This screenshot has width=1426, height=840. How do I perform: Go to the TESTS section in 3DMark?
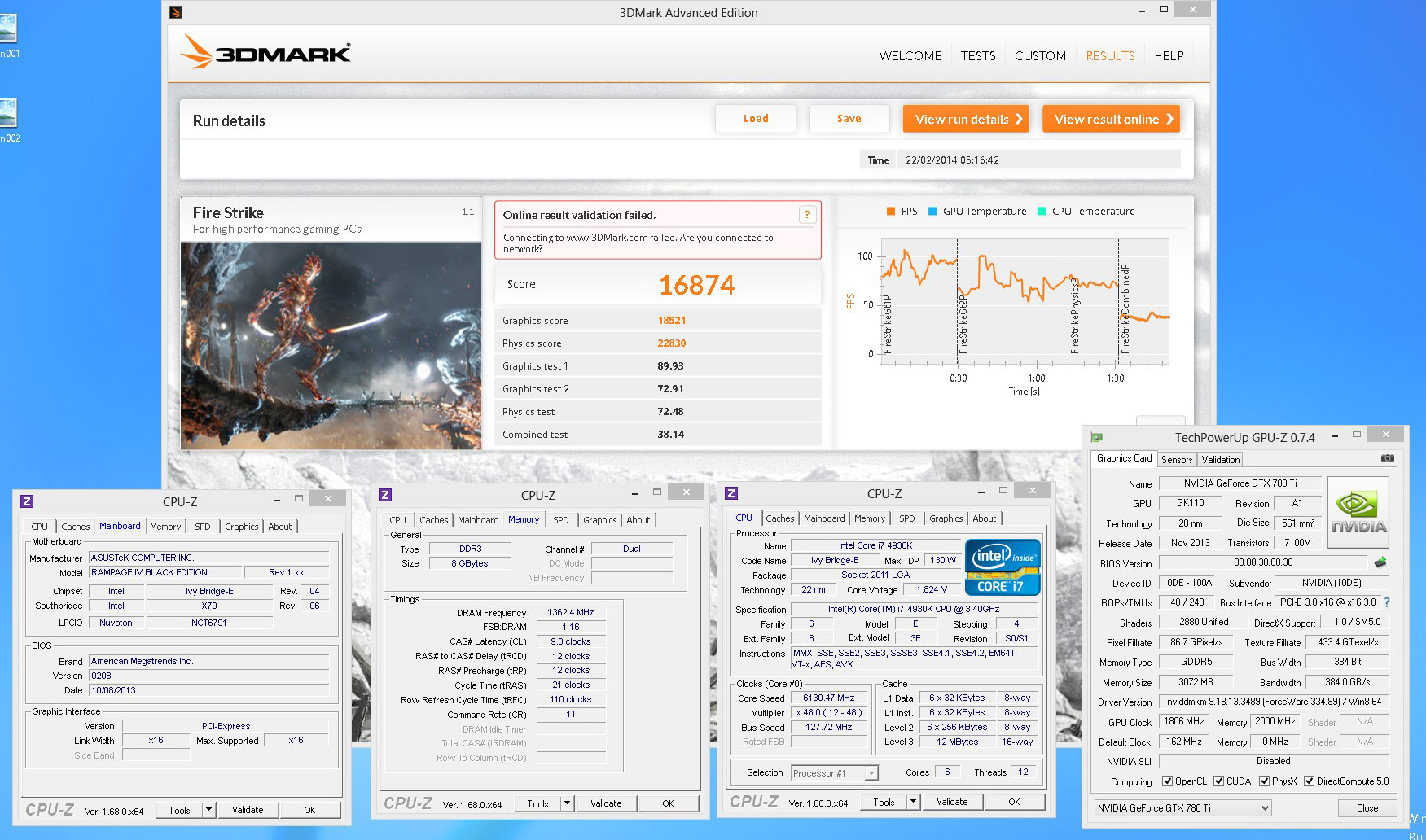pos(978,55)
